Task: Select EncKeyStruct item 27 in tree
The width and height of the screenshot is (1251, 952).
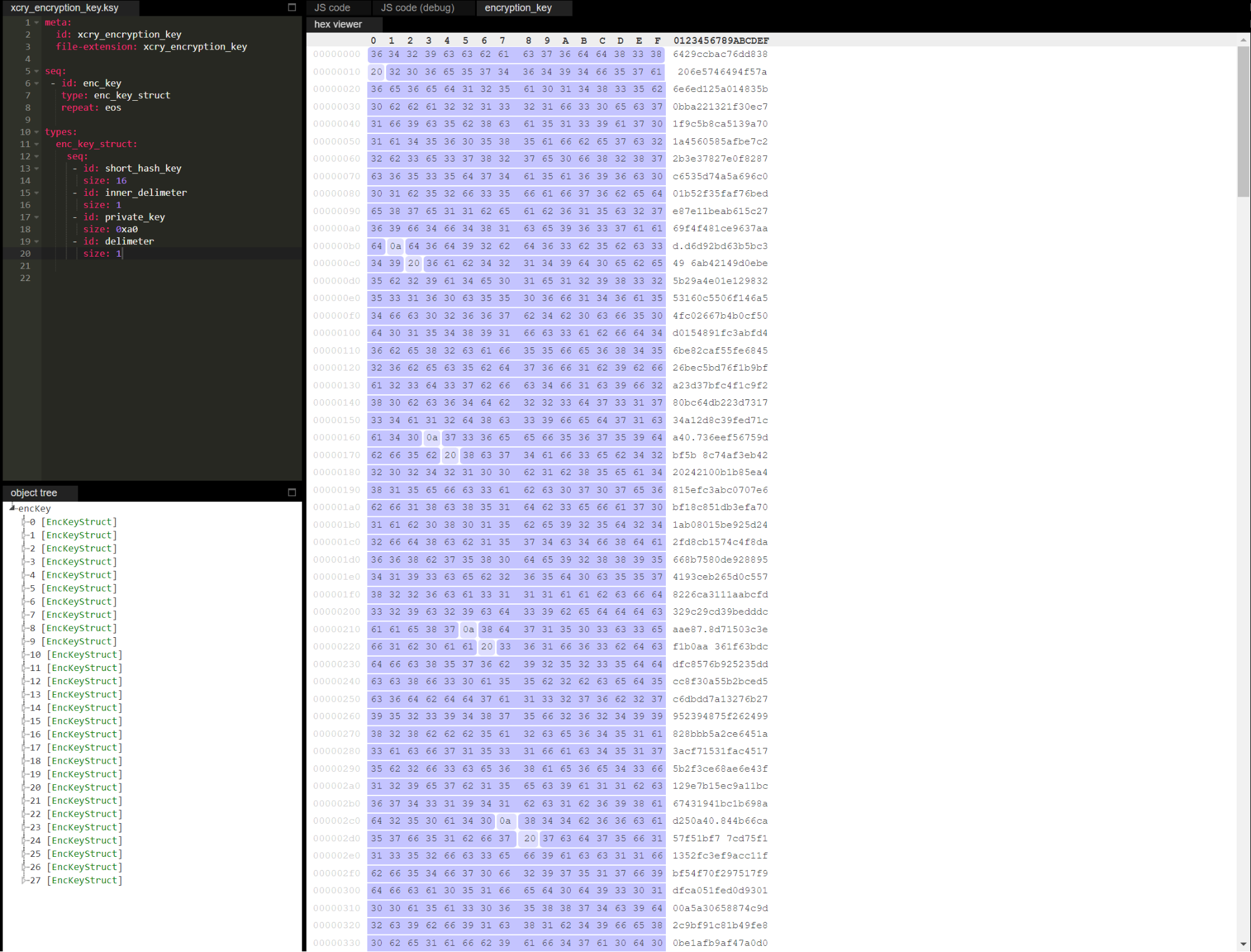Action: coord(85,881)
